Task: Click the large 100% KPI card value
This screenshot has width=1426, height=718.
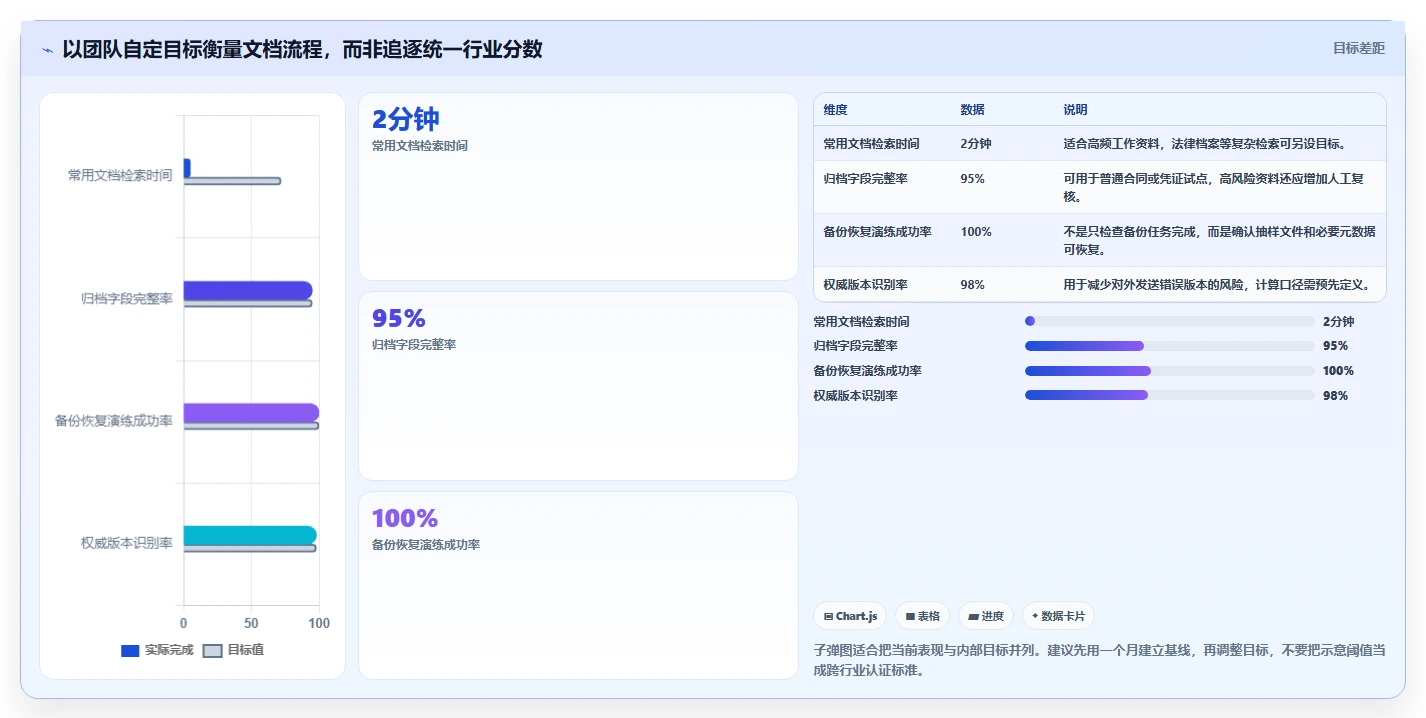Action: 405,519
